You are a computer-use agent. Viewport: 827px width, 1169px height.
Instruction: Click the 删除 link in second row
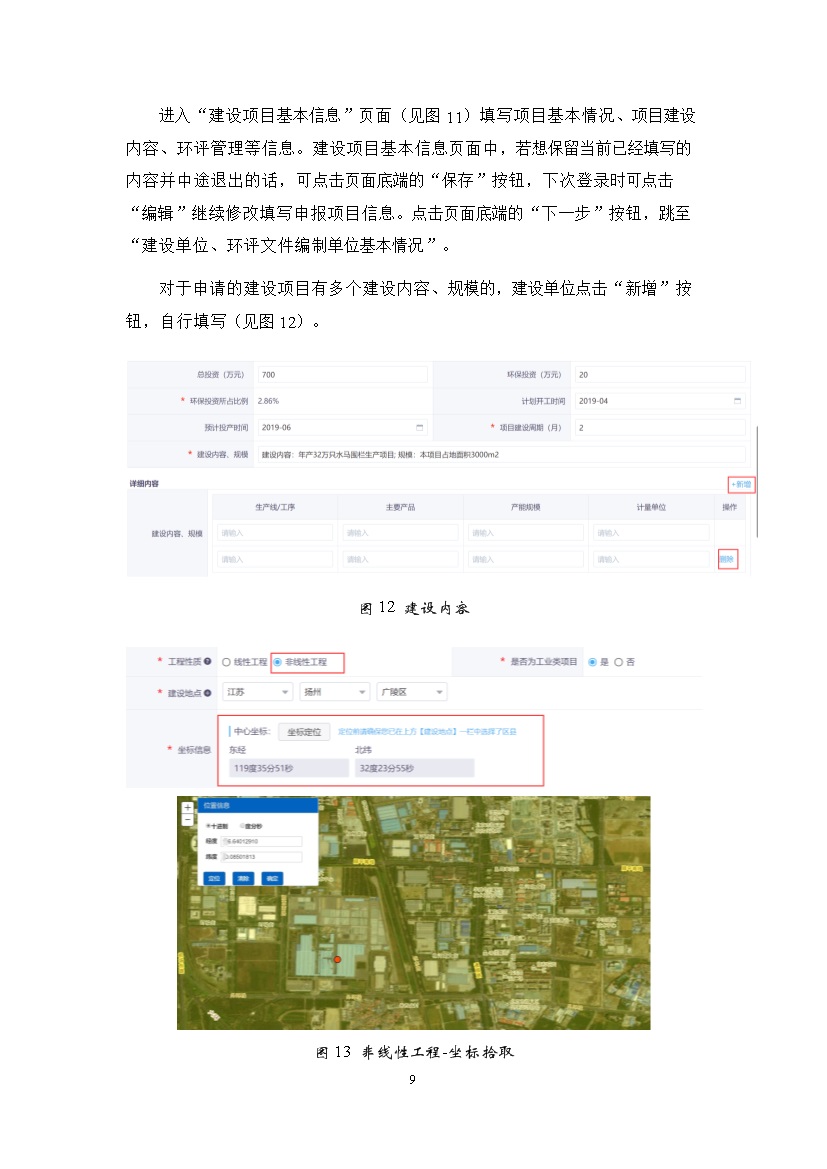pos(727,560)
